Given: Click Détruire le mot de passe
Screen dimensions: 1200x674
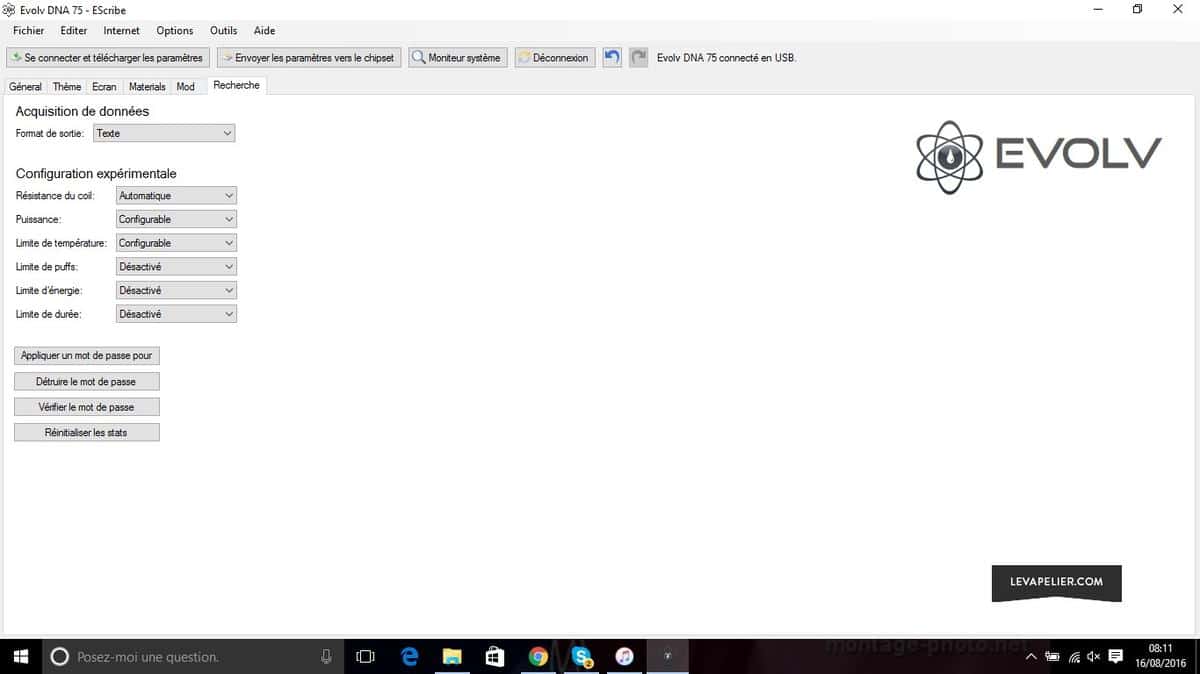Looking at the screenshot, I should click(87, 381).
